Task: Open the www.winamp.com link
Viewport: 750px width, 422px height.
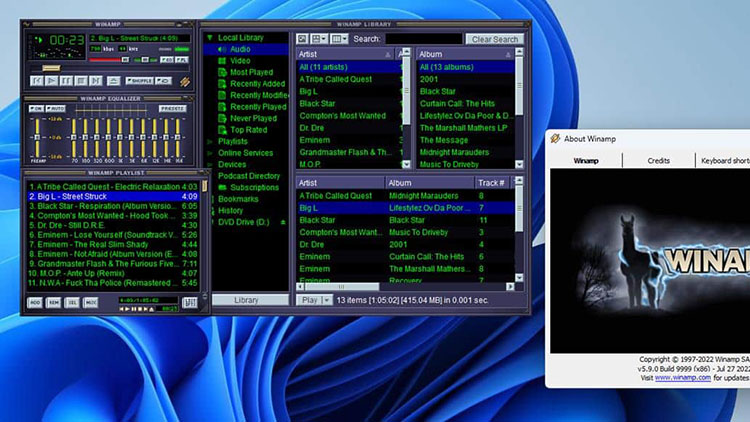Action: point(683,378)
